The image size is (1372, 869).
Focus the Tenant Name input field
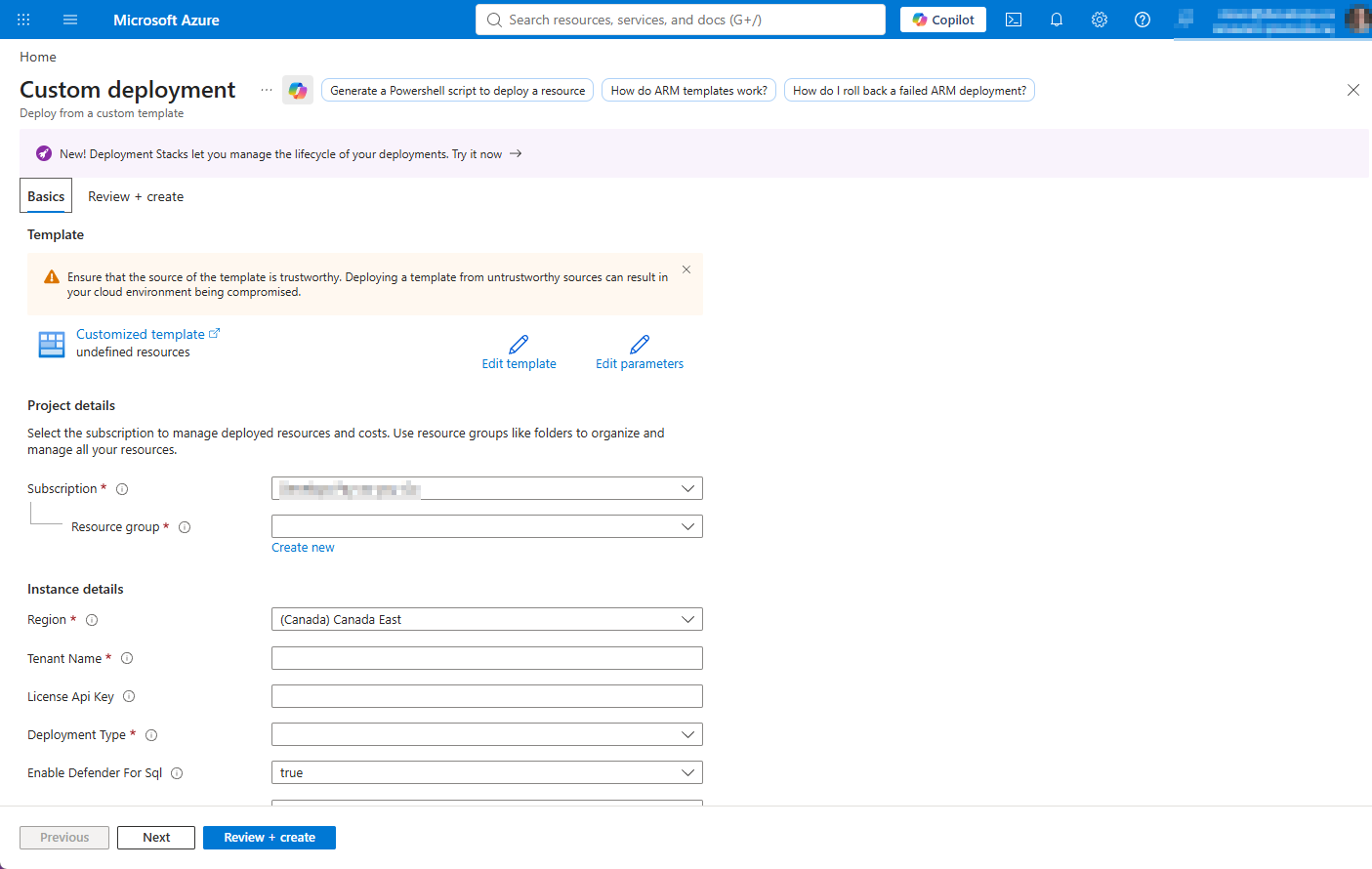pos(487,658)
